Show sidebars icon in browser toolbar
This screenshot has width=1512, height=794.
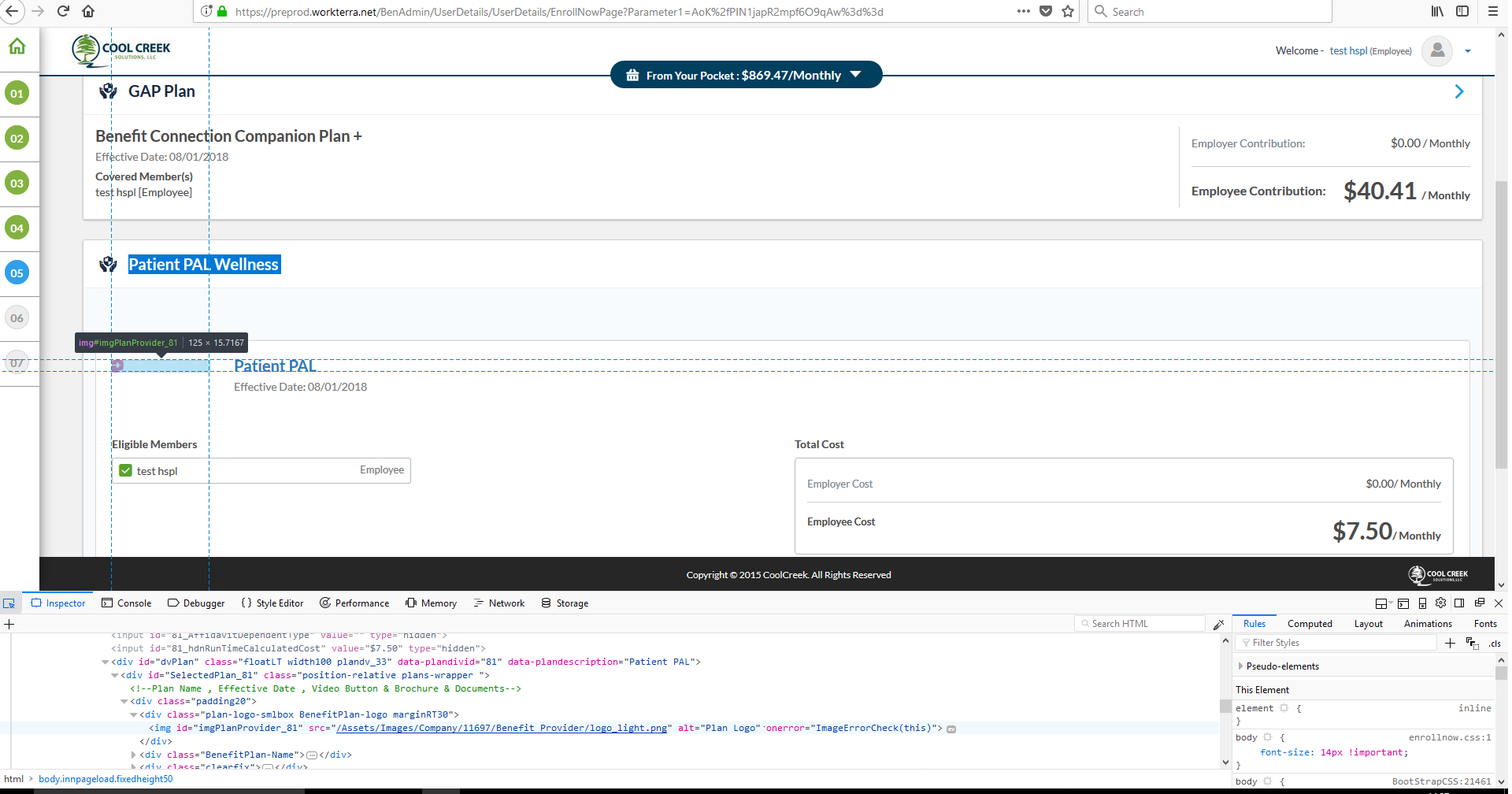click(1462, 11)
